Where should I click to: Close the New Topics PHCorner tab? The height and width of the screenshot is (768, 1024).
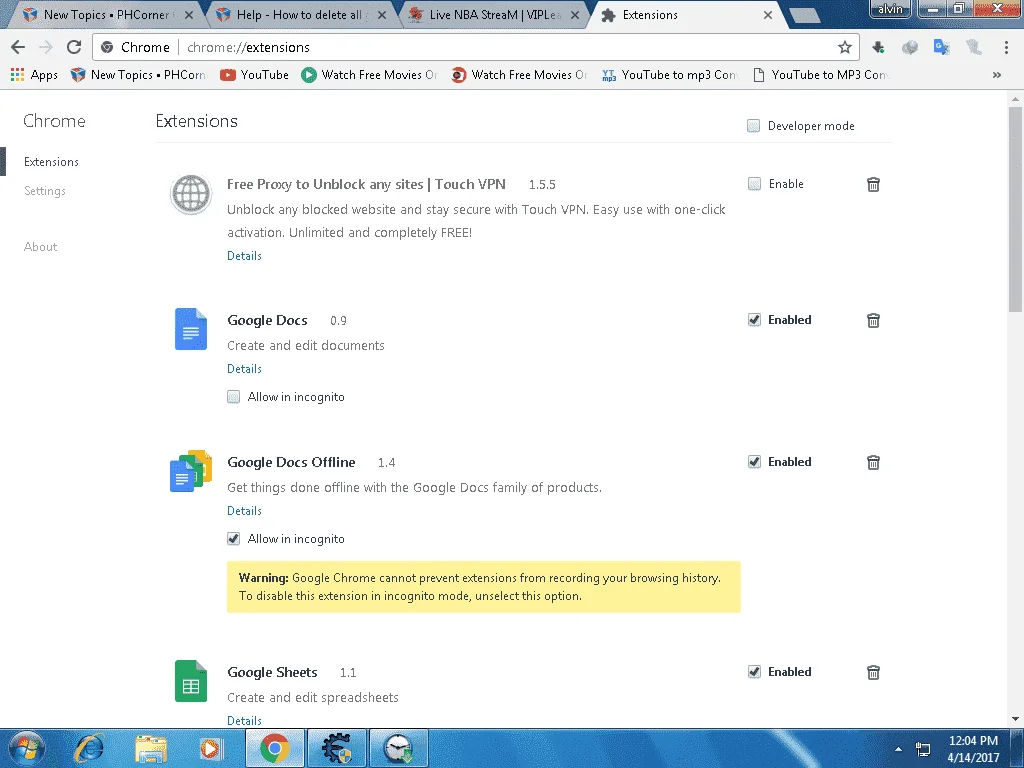pos(189,14)
